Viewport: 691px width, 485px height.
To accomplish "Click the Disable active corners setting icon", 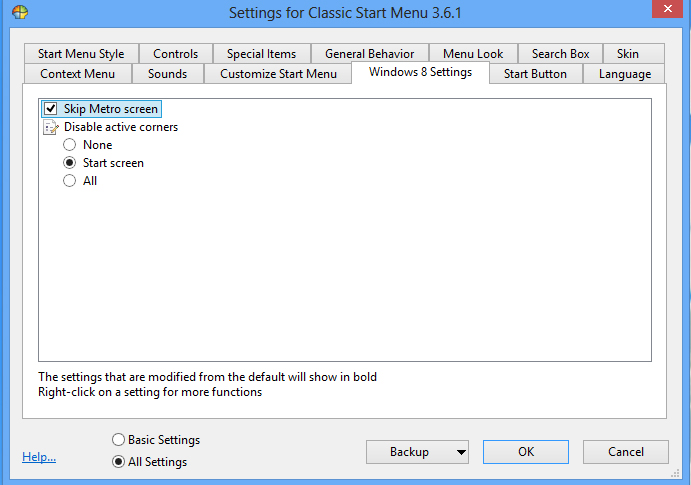I will coord(51,127).
